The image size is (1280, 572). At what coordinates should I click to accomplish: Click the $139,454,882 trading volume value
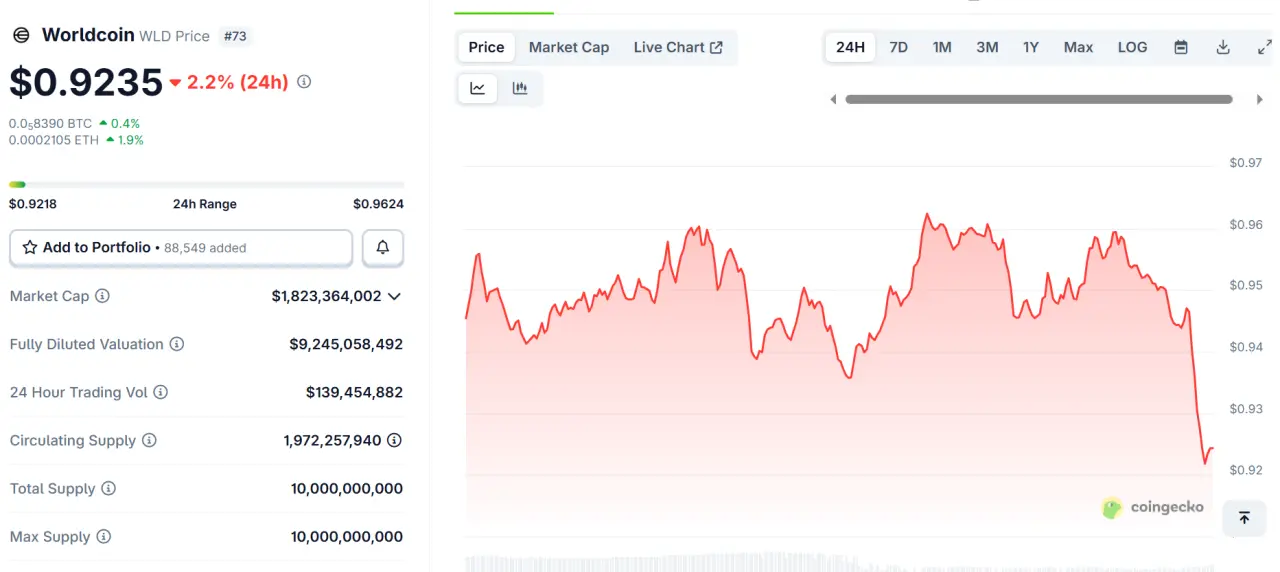[354, 392]
